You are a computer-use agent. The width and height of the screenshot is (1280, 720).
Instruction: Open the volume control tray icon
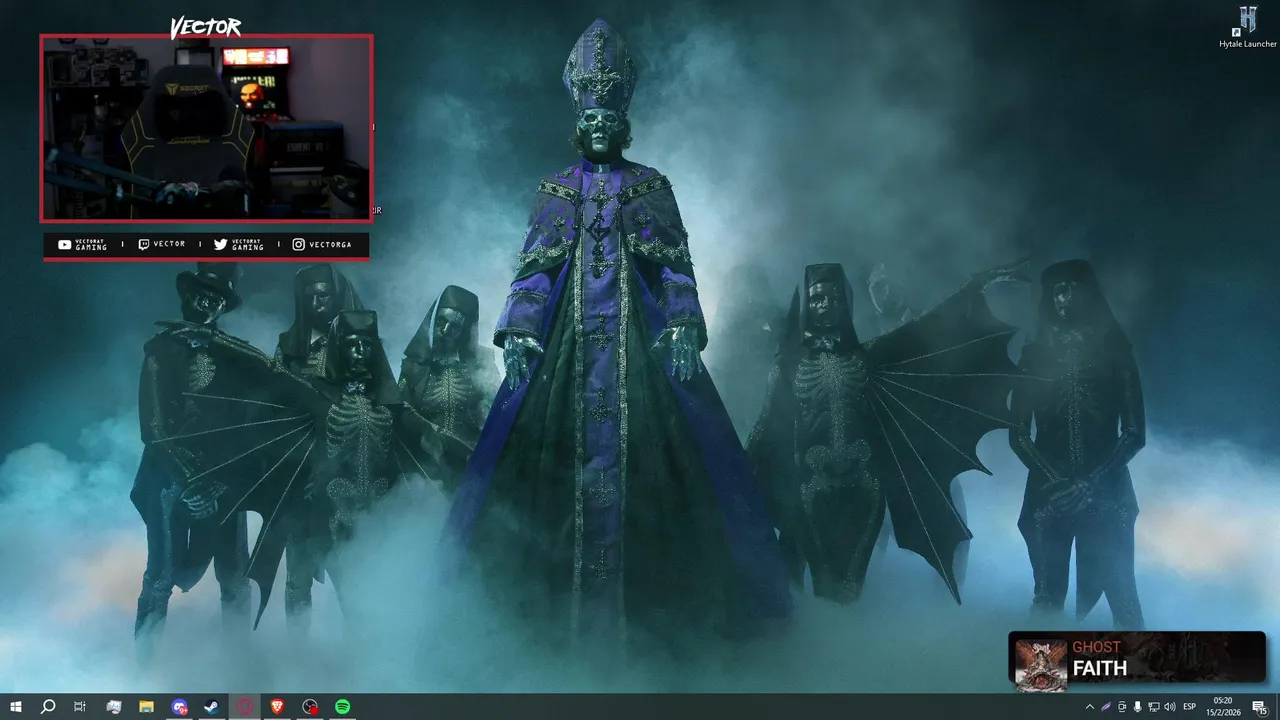coord(1170,707)
